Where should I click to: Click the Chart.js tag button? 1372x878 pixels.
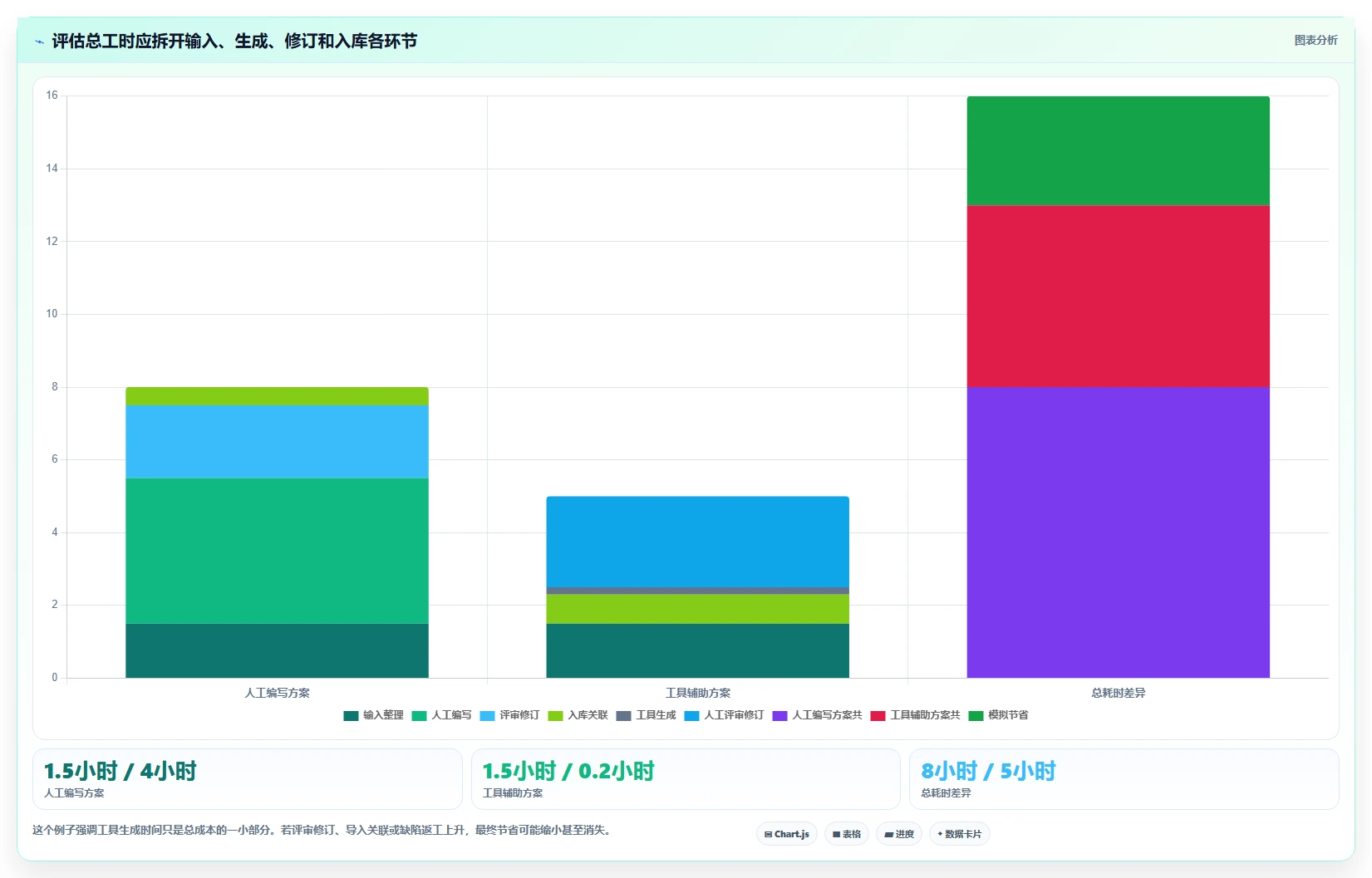(787, 834)
